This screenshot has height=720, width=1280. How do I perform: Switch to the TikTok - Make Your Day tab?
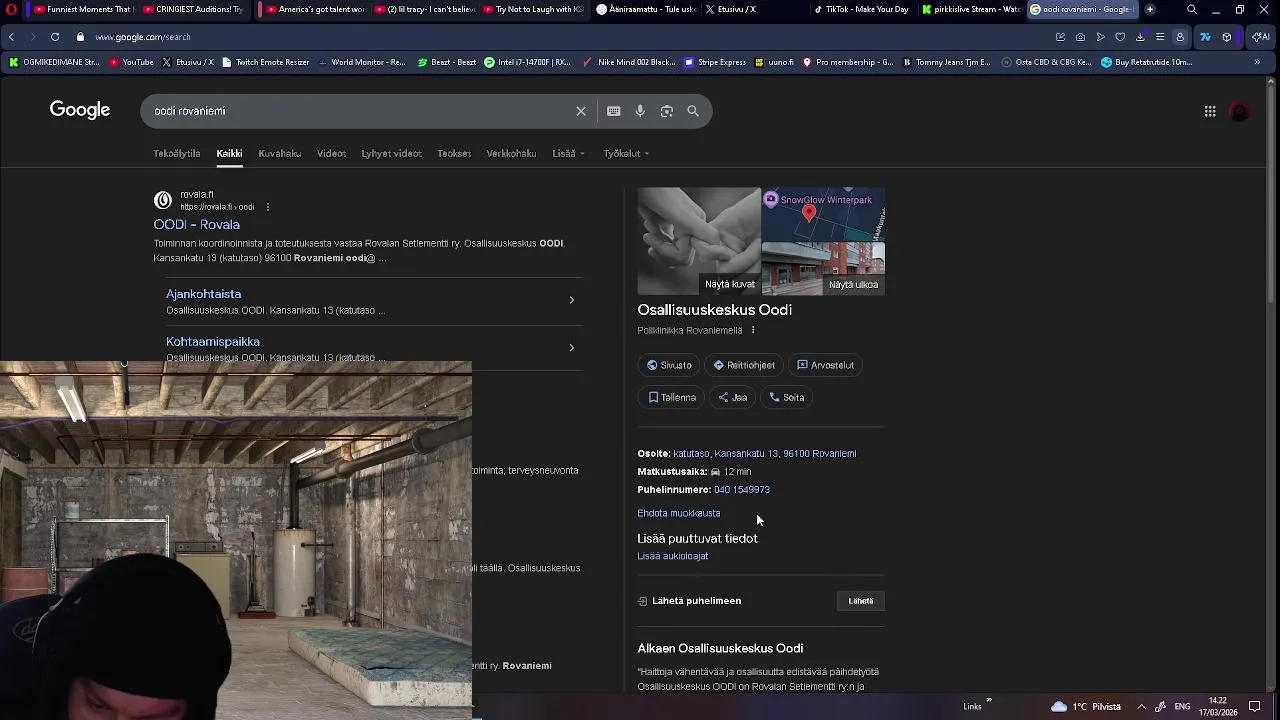tap(860, 9)
